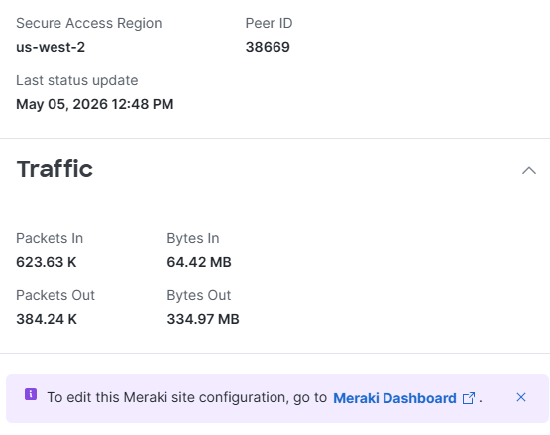Click the Bytes In label
The width and height of the screenshot is (550, 435).
click(x=193, y=238)
